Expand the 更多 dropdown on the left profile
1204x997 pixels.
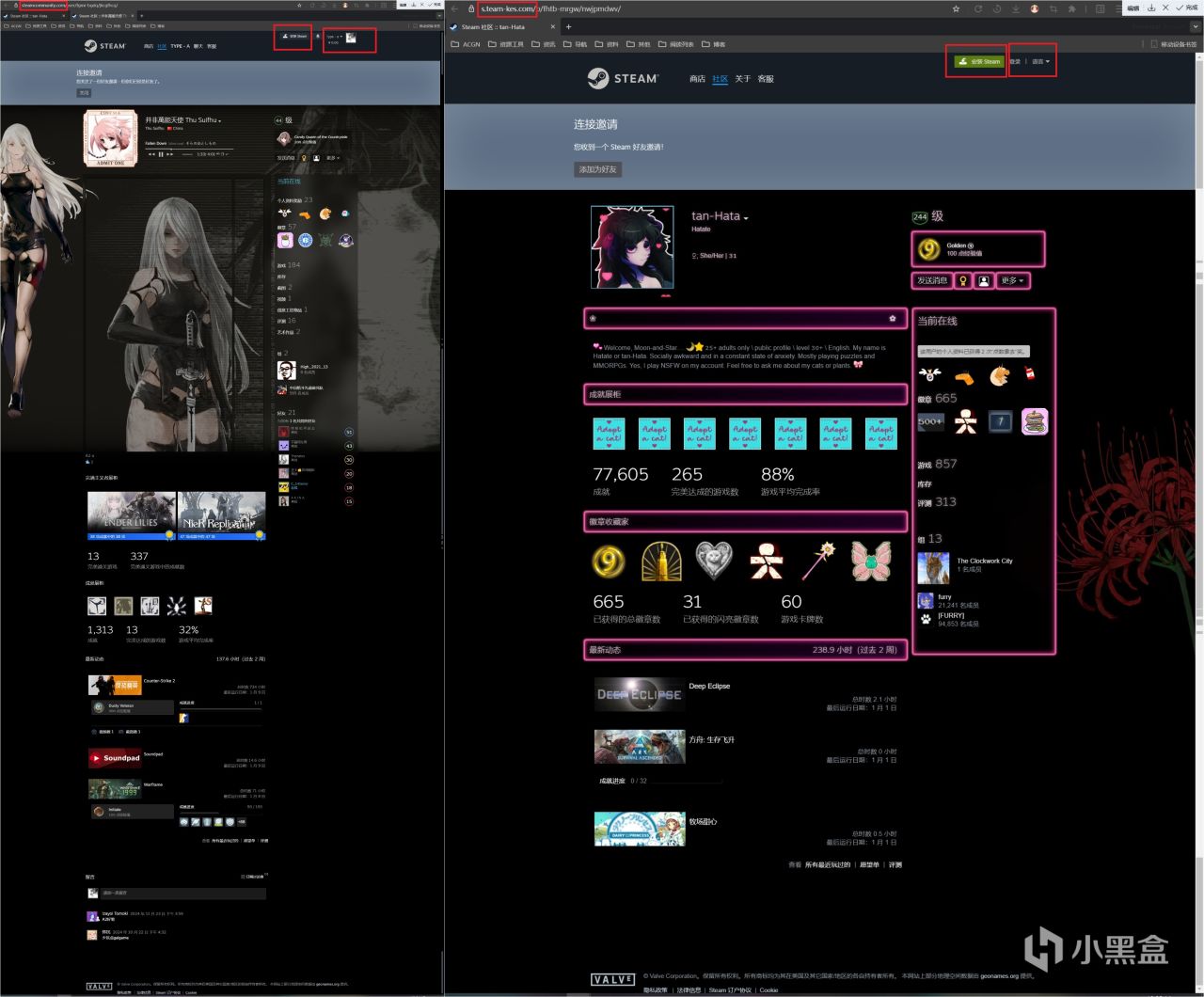[332, 158]
